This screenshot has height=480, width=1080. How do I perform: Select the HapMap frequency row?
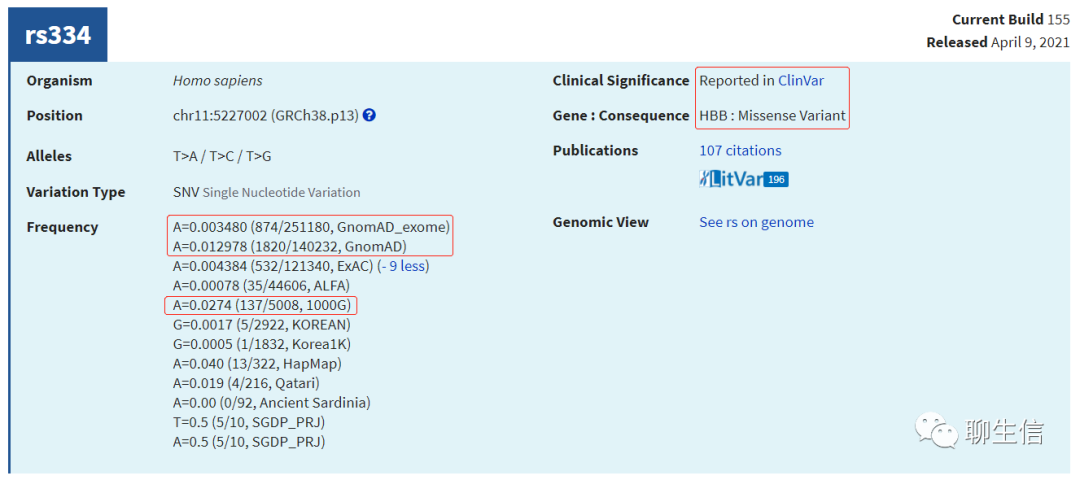click(256, 364)
